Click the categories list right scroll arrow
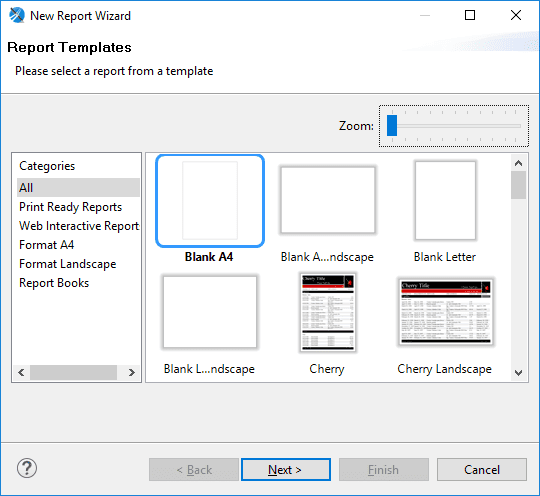The image size is (540, 496). 132,372
